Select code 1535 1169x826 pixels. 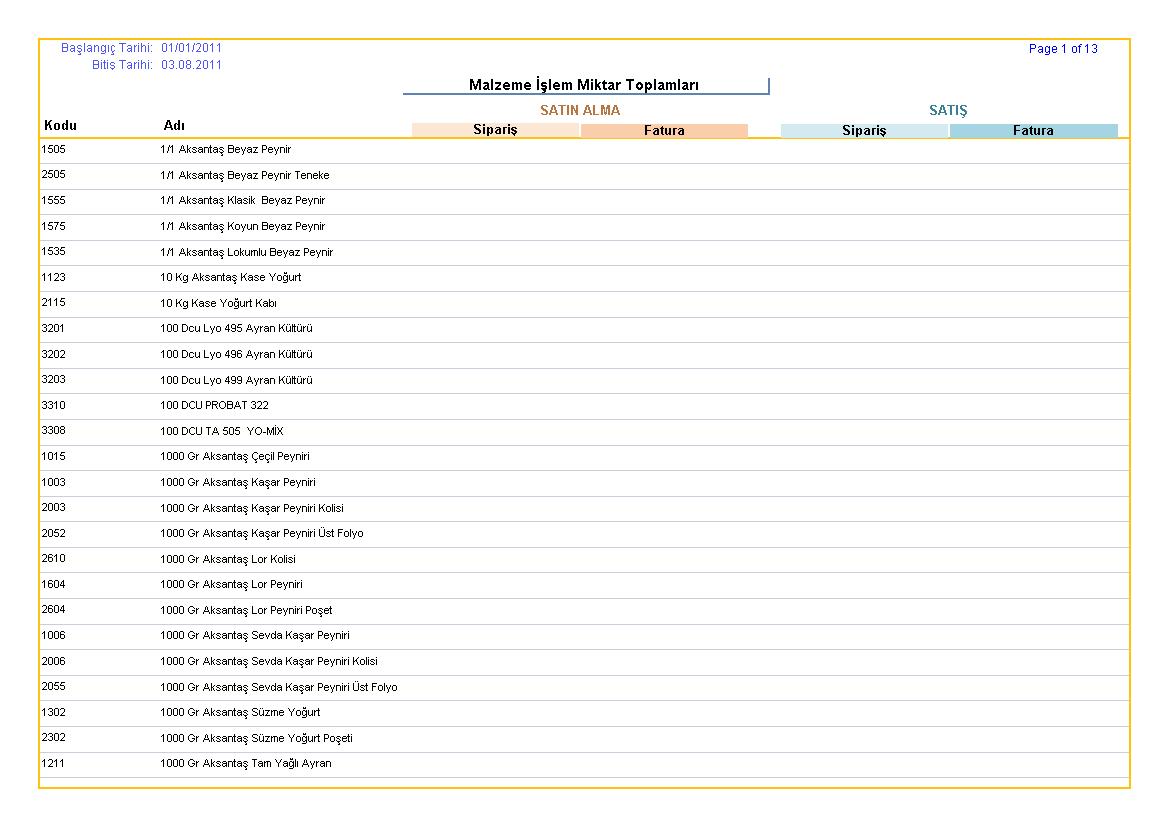click(54, 251)
